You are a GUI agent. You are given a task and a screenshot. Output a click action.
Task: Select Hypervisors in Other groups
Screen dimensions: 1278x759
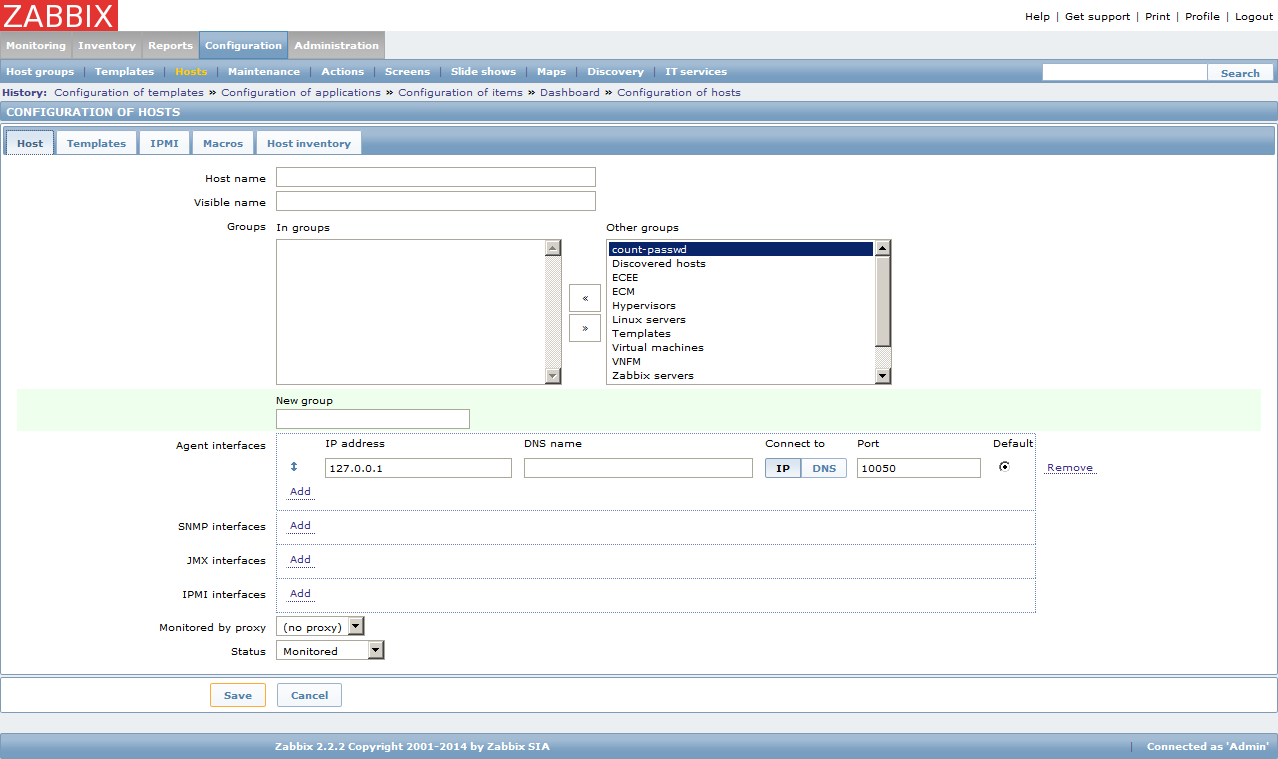(x=741, y=306)
